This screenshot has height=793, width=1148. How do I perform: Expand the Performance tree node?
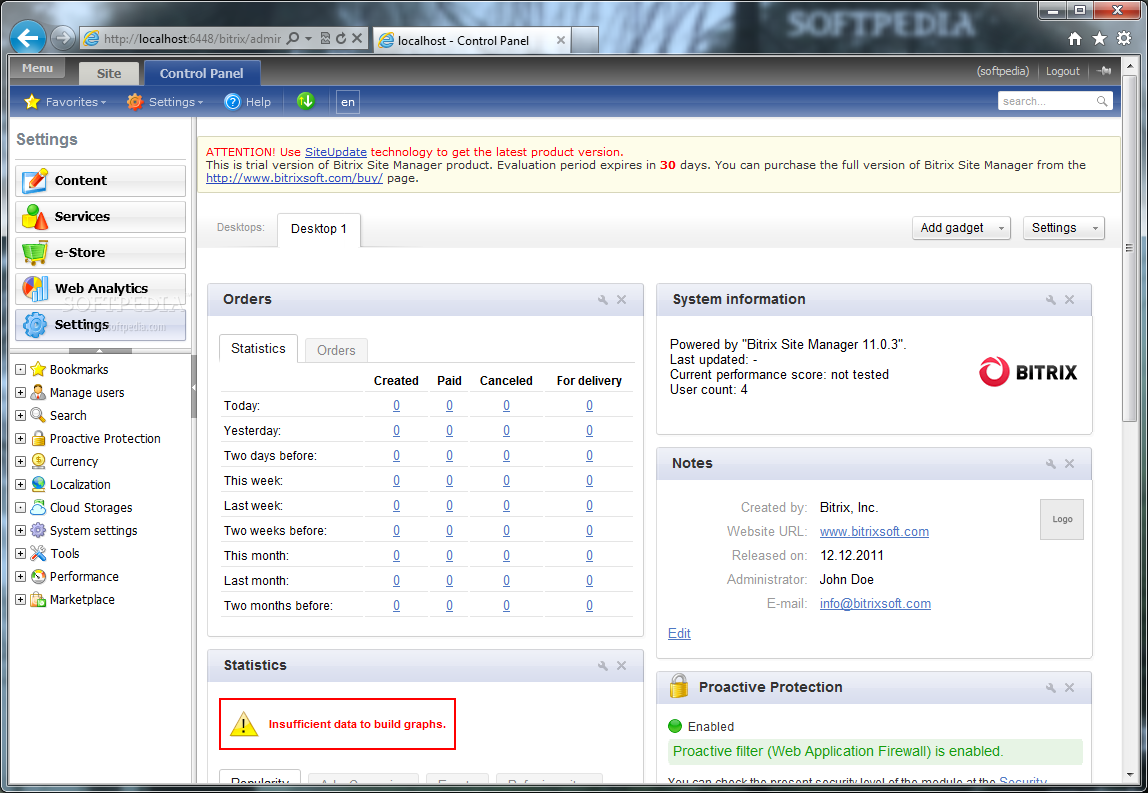tap(20, 576)
